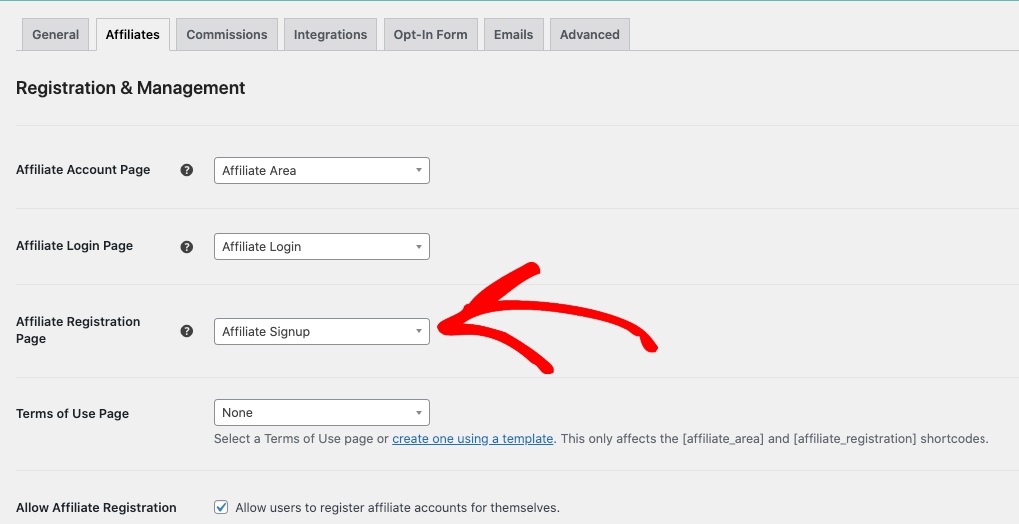The height and width of the screenshot is (524, 1019).
Task: Click 'Allow users to register affiliate accounts' label text
Action: [x=397, y=507]
